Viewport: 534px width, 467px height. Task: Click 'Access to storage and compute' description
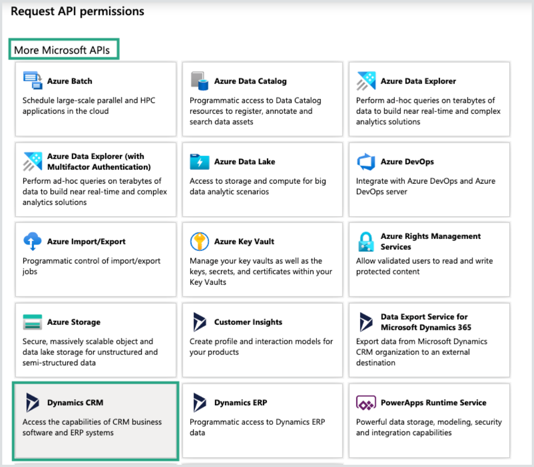click(258, 186)
